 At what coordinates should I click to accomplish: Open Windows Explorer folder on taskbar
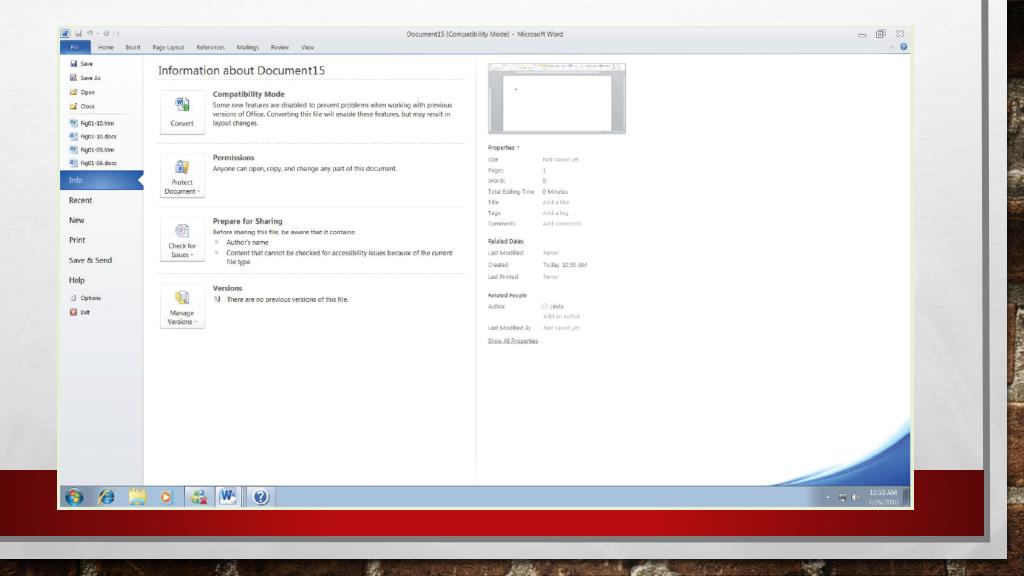tap(137, 497)
